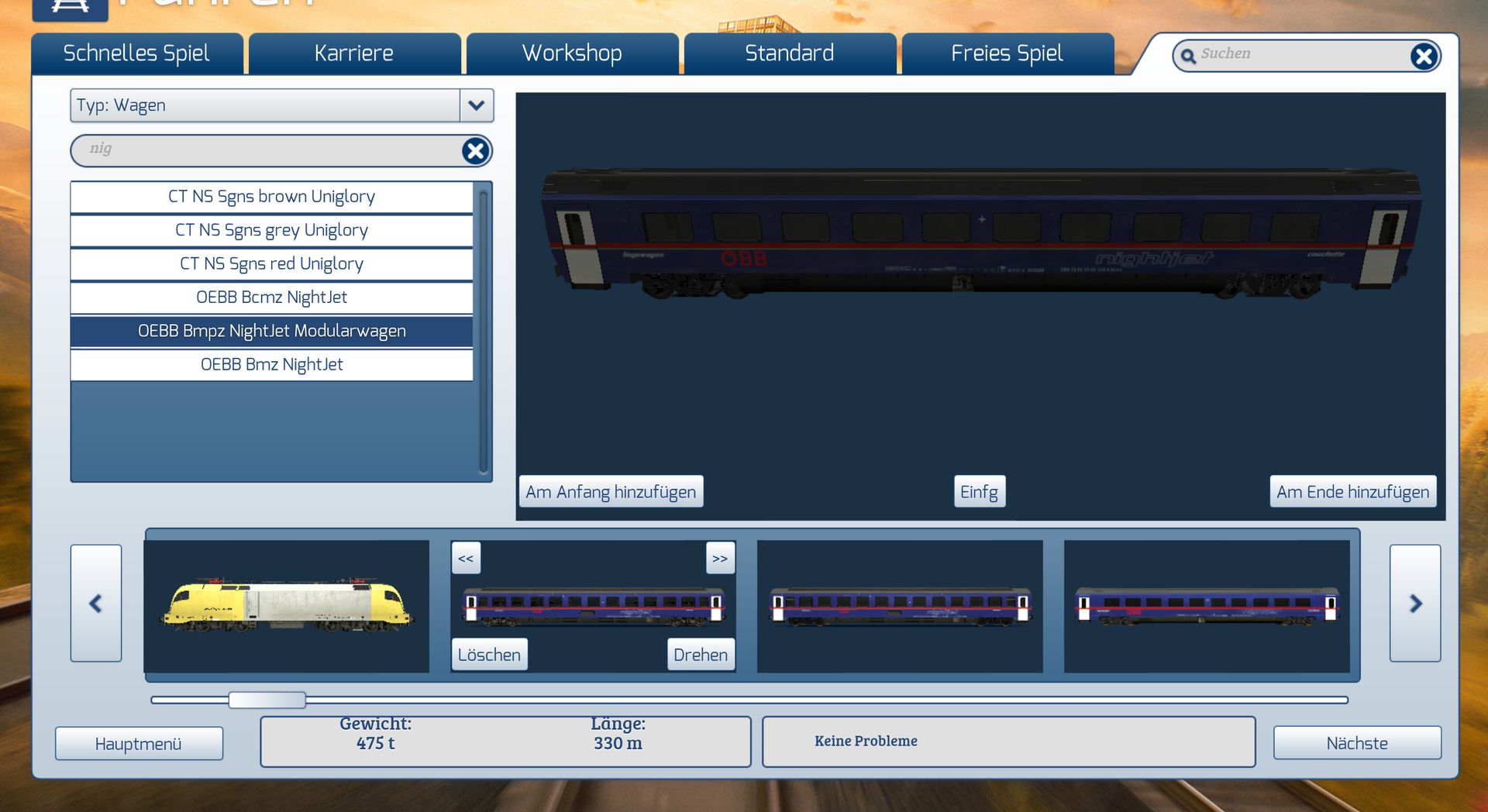This screenshot has width=1488, height=812.
Task: Delete selected wagon with Löschen
Action: coord(489,655)
